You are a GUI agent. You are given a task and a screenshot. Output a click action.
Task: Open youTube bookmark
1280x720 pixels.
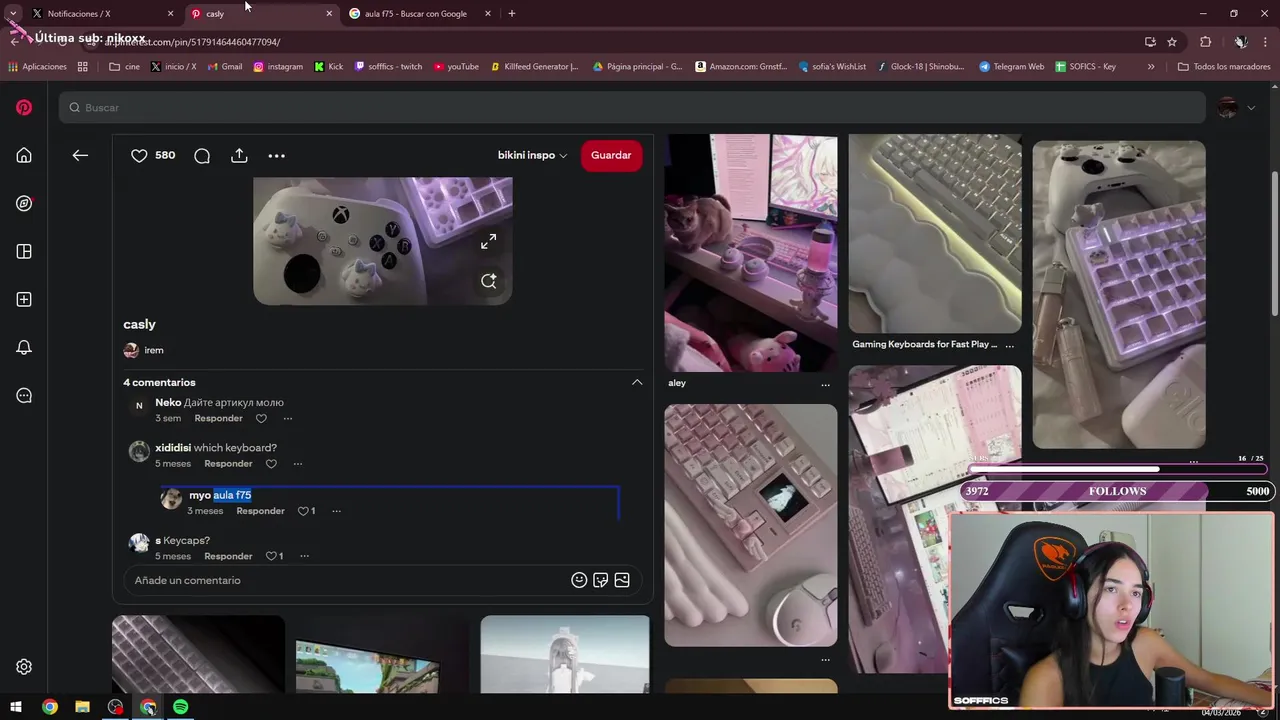click(455, 67)
